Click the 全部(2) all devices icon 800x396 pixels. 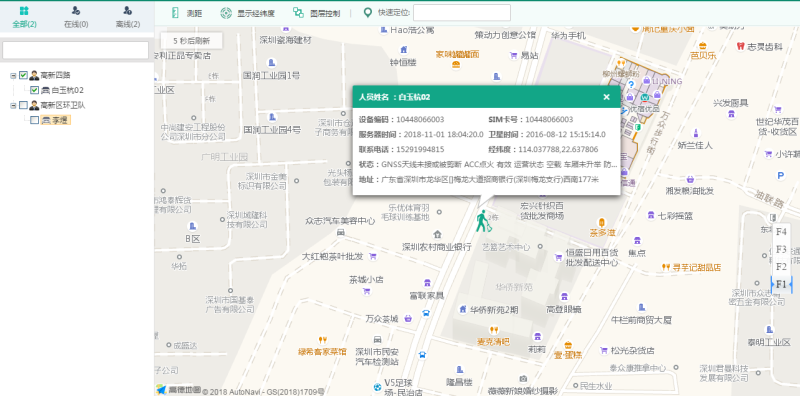pos(24,10)
